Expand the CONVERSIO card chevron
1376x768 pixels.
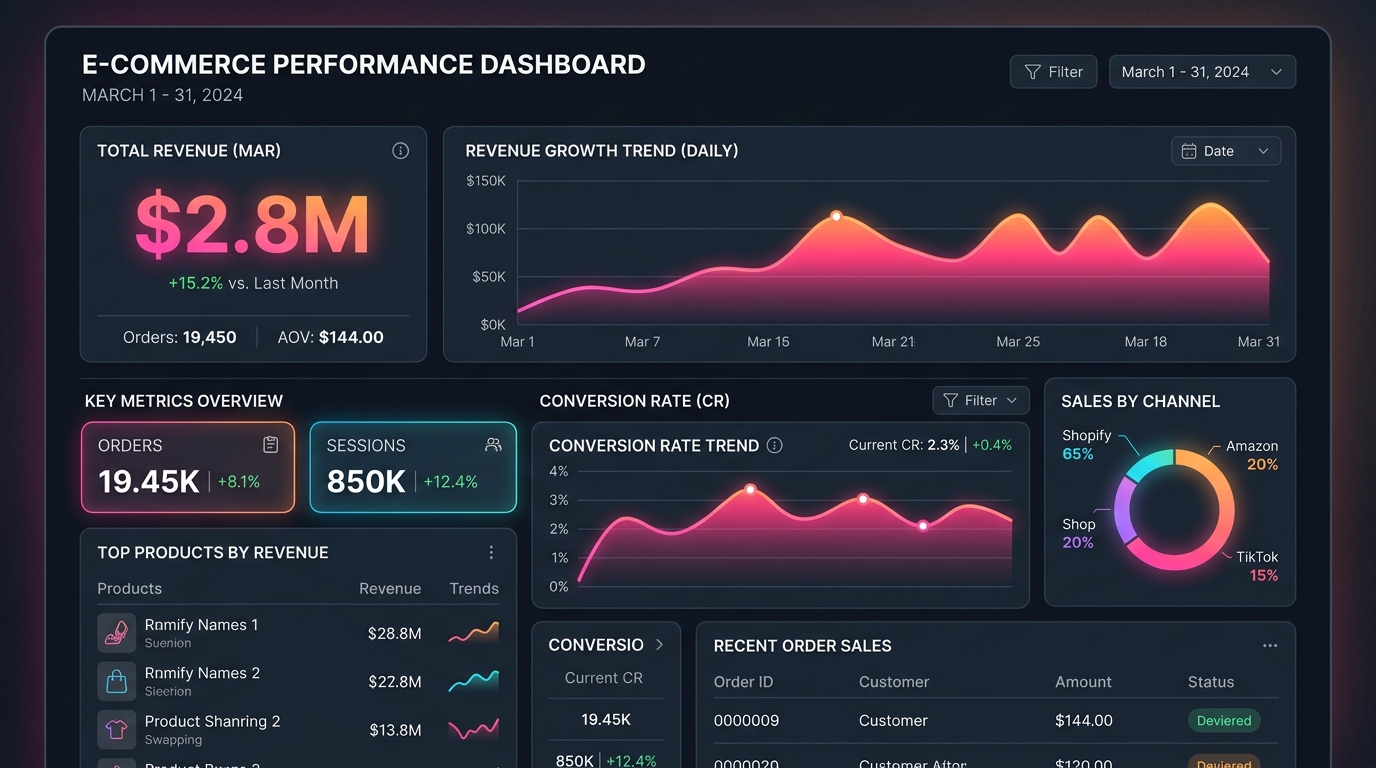click(659, 645)
